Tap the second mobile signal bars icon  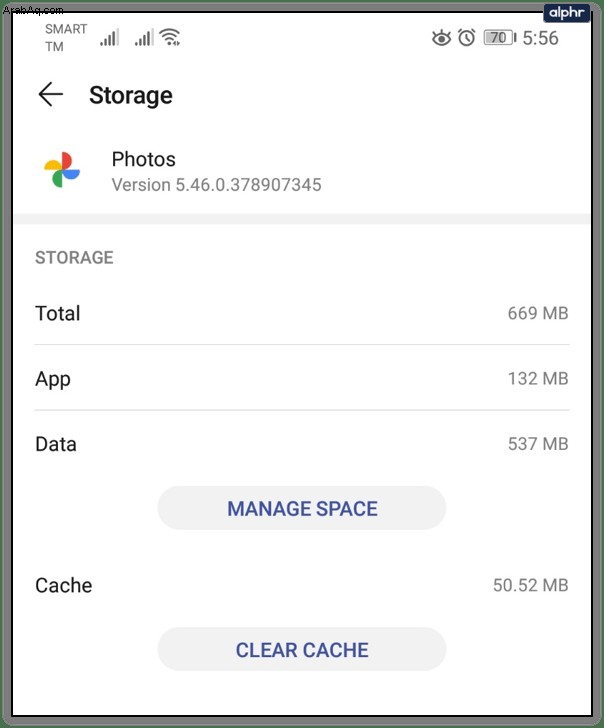(x=144, y=38)
